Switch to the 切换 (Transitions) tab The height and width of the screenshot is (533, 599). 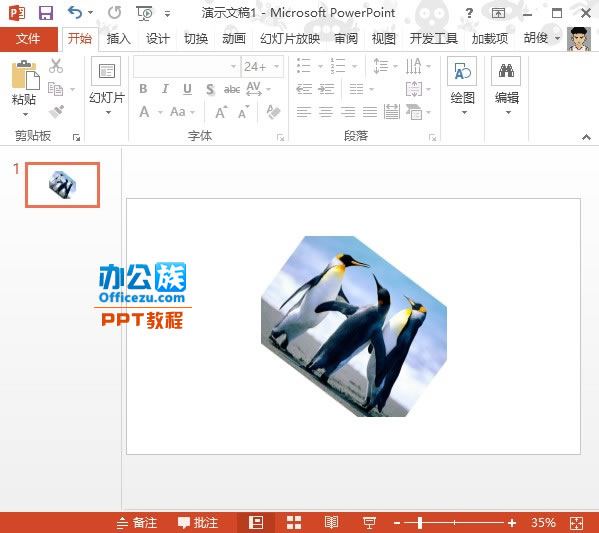[x=196, y=39]
